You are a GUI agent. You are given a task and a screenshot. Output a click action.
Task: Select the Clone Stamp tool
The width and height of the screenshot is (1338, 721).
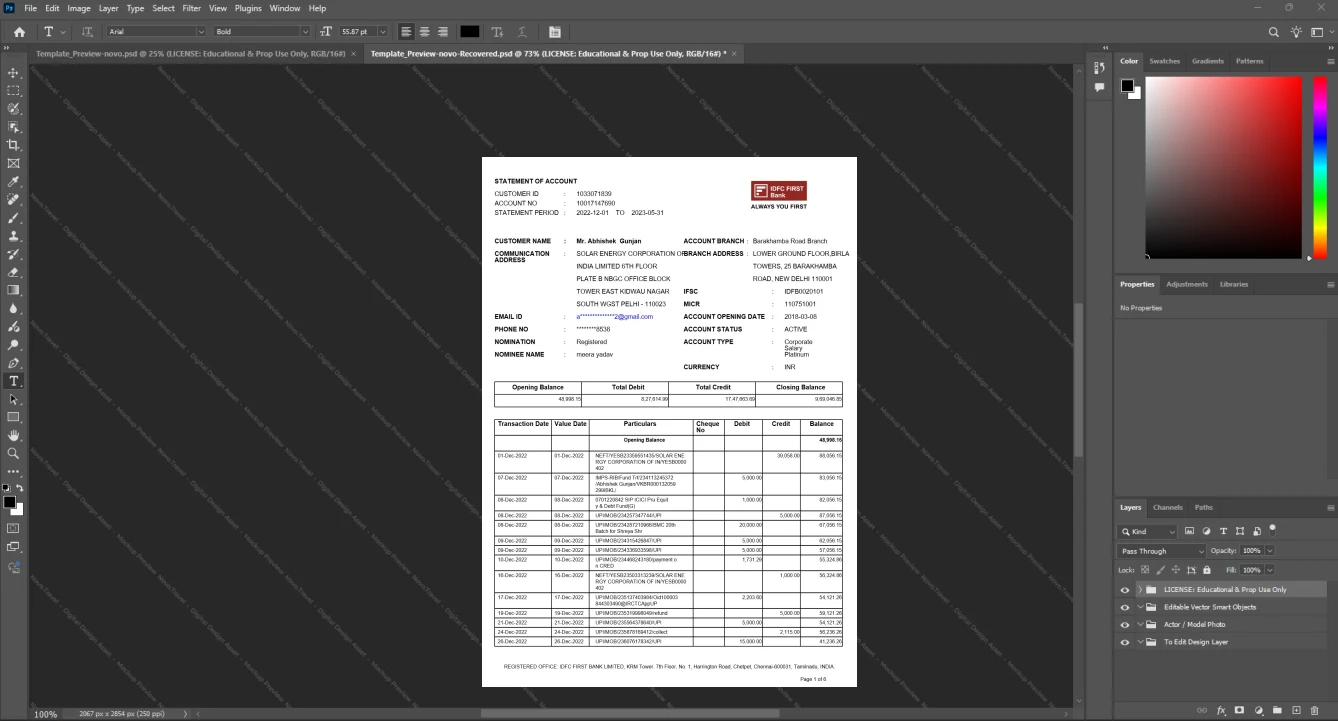pyautogui.click(x=14, y=236)
